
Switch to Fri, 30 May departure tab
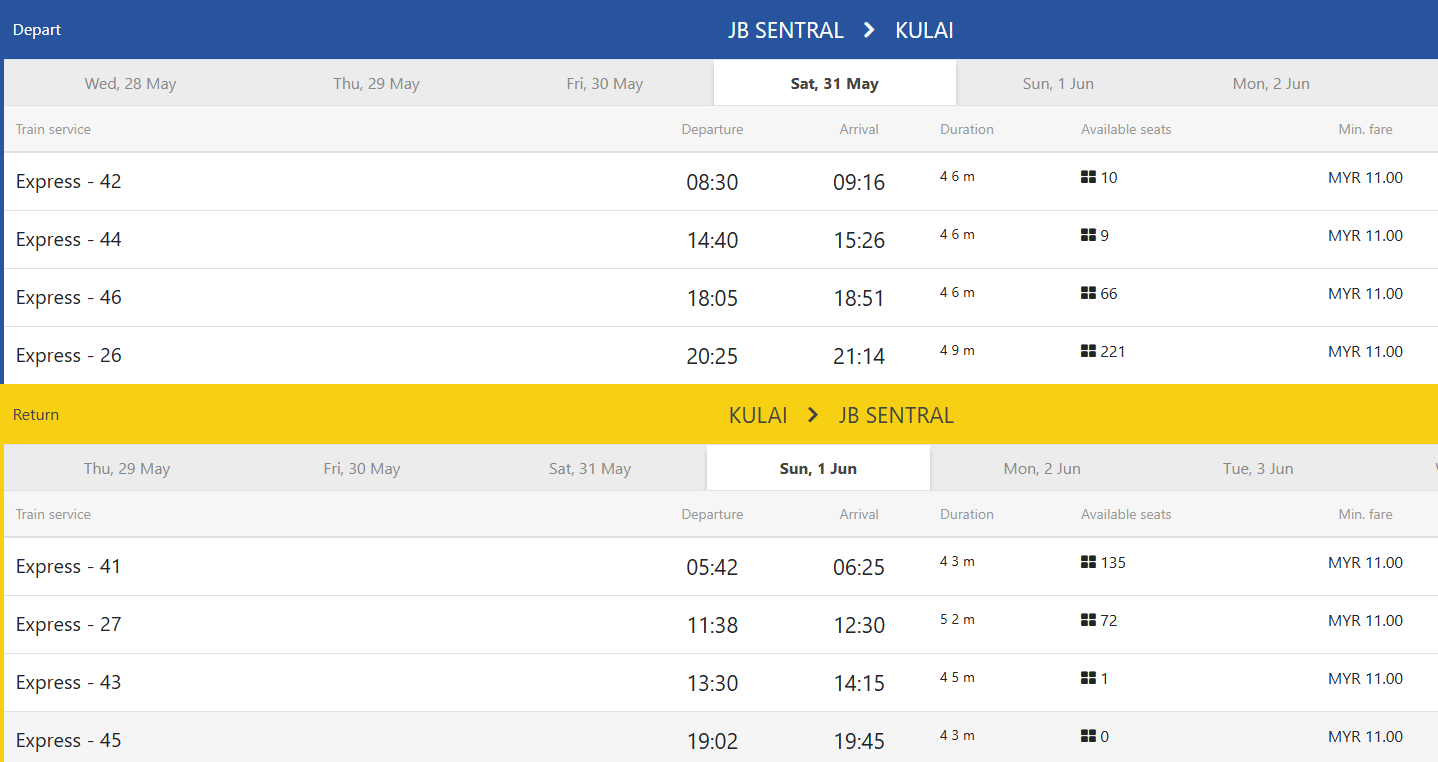[x=604, y=84]
